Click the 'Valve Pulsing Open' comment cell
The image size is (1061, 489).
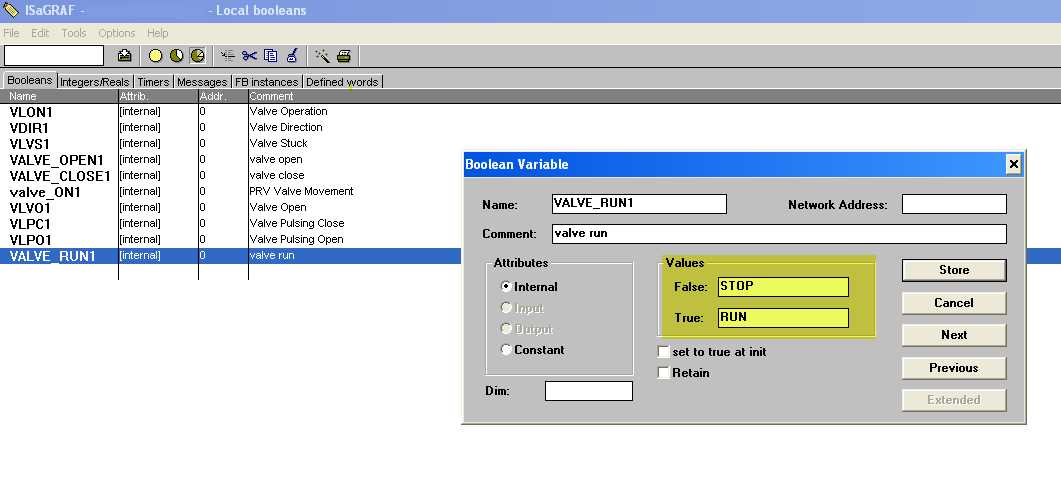(x=296, y=239)
